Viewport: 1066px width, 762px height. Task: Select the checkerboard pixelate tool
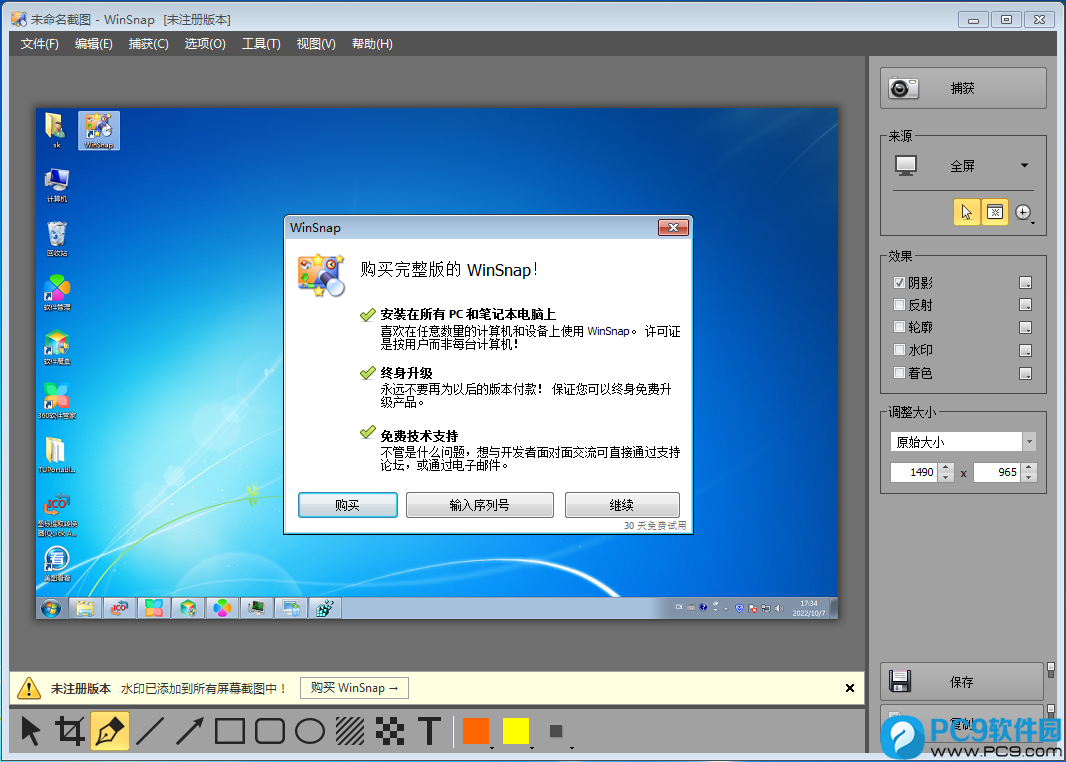(x=390, y=731)
